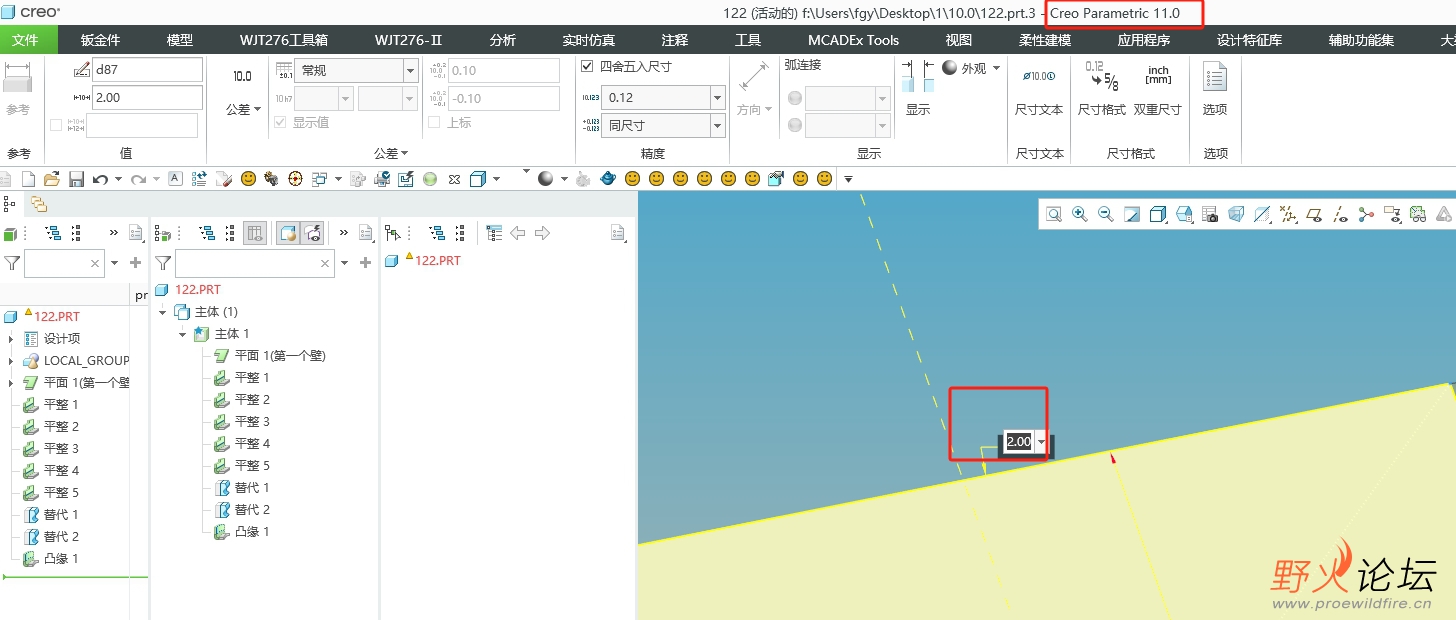Viewport: 1456px width, 620px height.
Task: Select first radio button under 弧连接
Action: [795, 98]
